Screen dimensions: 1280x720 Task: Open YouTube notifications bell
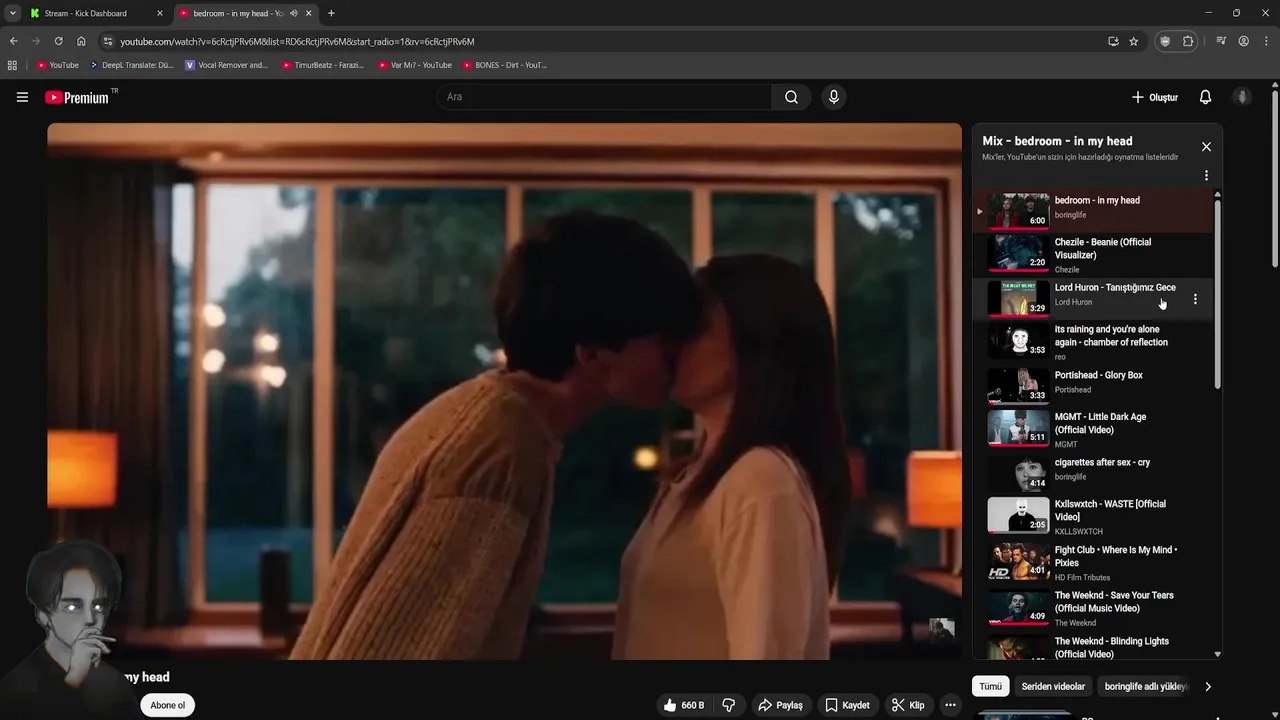[x=1205, y=97]
